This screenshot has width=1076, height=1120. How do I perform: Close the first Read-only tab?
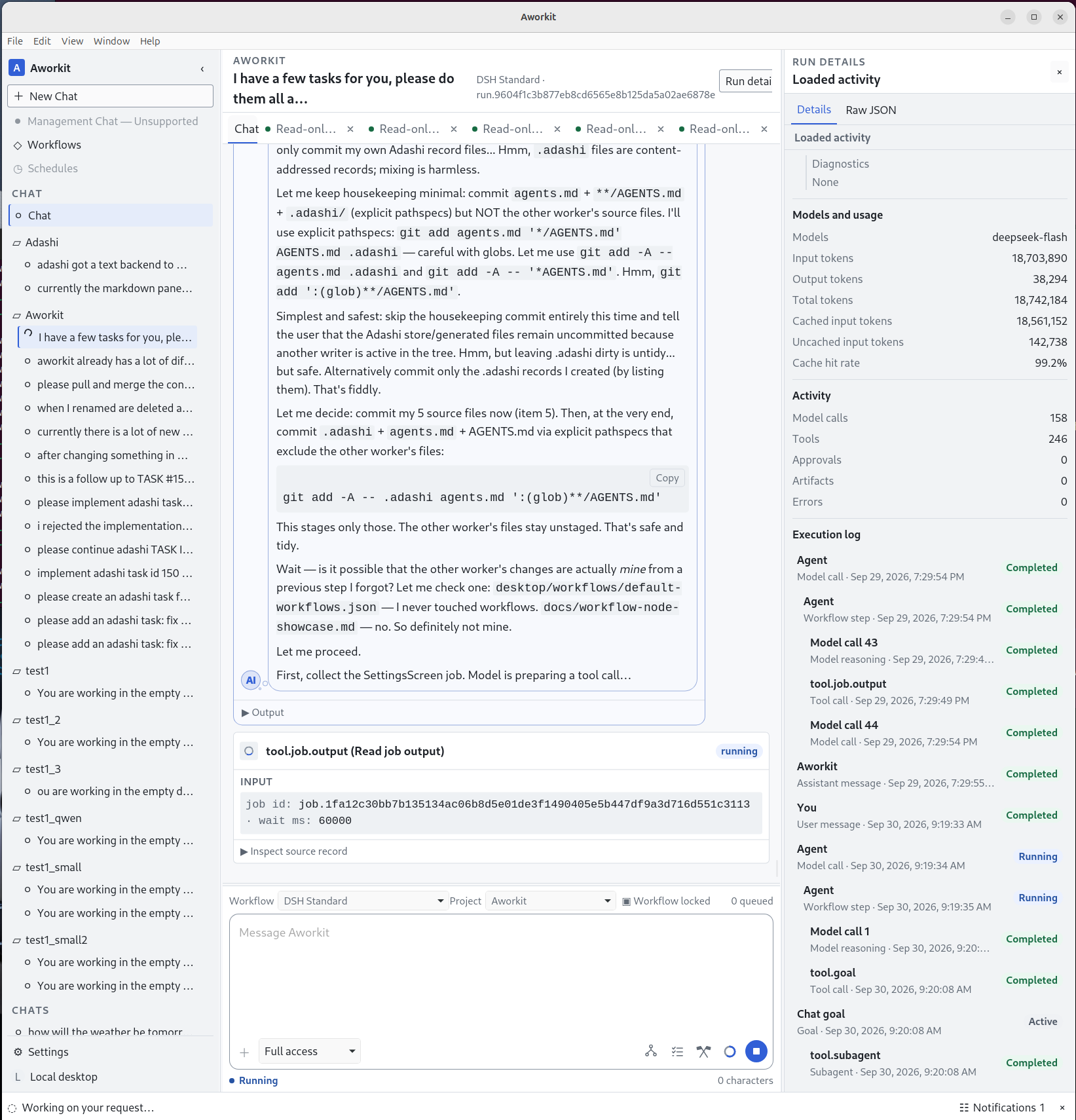point(350,129)
